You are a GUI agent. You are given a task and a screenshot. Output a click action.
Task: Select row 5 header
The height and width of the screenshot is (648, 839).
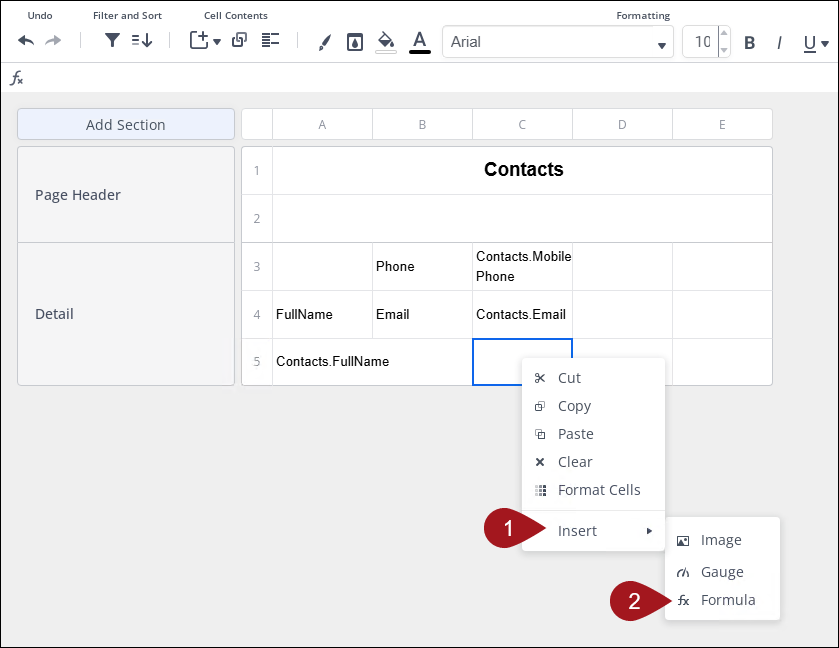click(257, 362)
